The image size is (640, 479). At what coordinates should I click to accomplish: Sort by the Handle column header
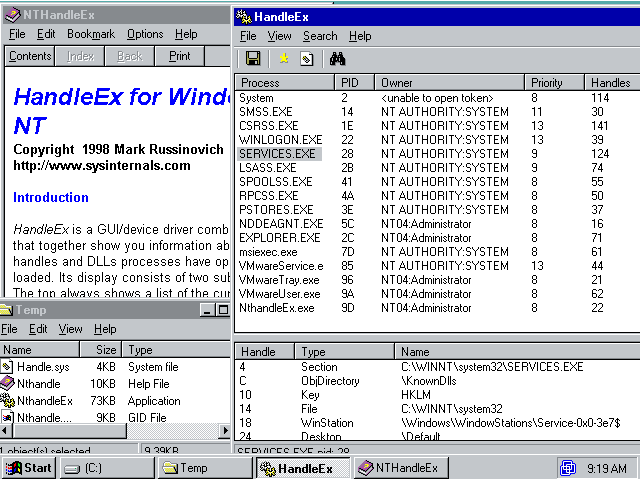click(264, 351)
